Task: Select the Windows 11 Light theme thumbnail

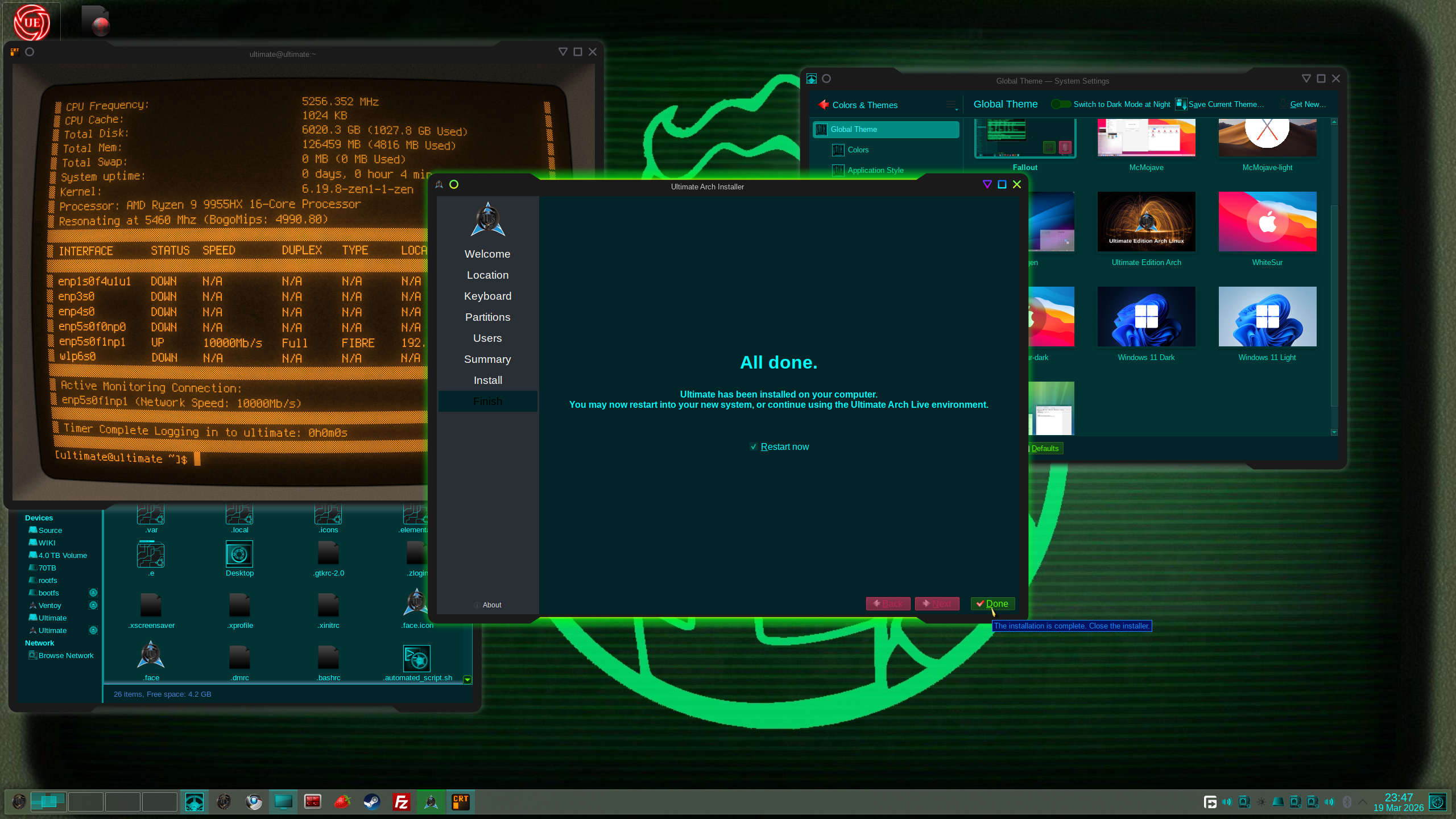Action: coord(1267,316)
